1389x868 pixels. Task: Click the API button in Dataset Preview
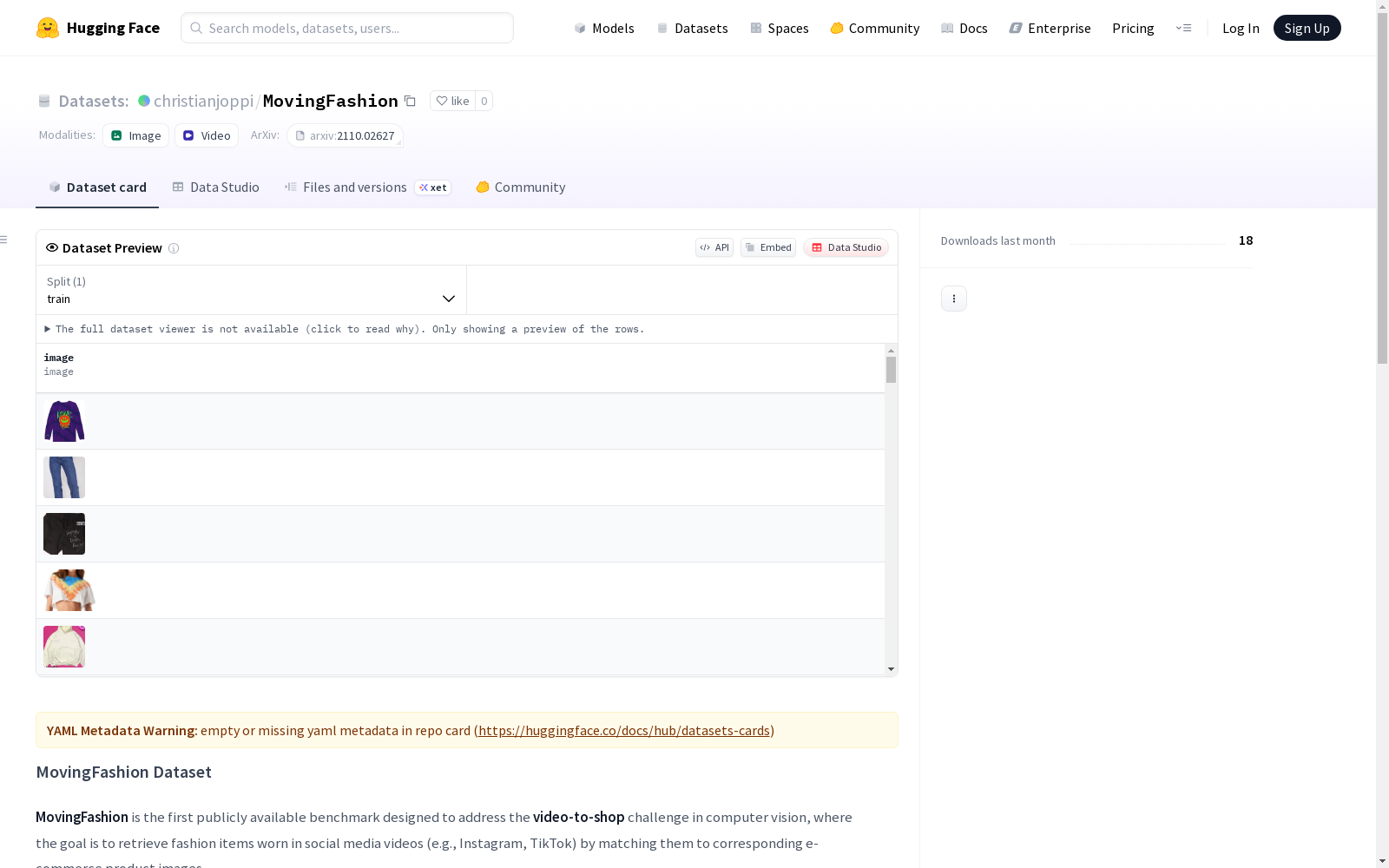pyautogui.click(x=714, y=247)
